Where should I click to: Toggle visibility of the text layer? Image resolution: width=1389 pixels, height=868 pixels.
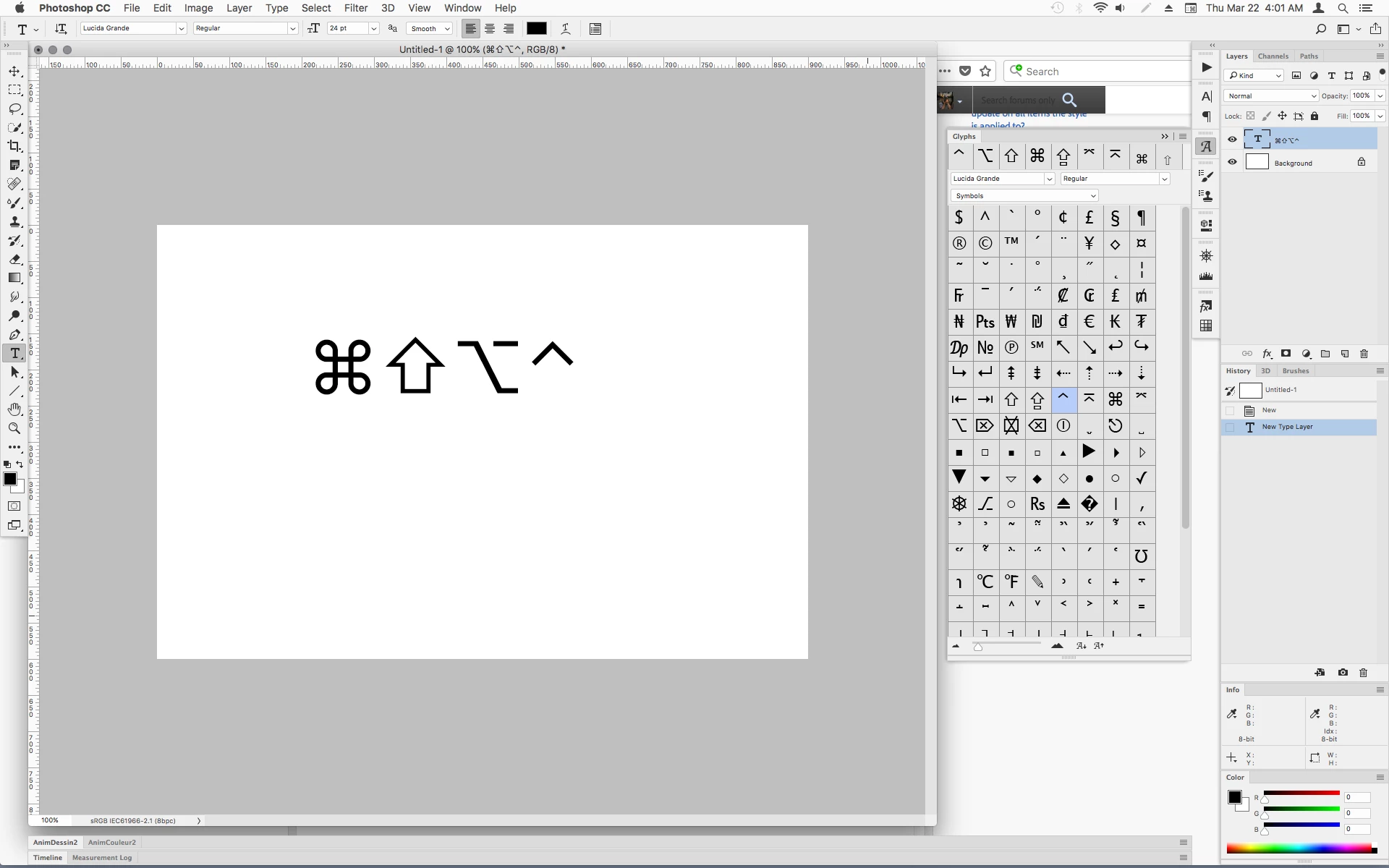point(1232,140)
